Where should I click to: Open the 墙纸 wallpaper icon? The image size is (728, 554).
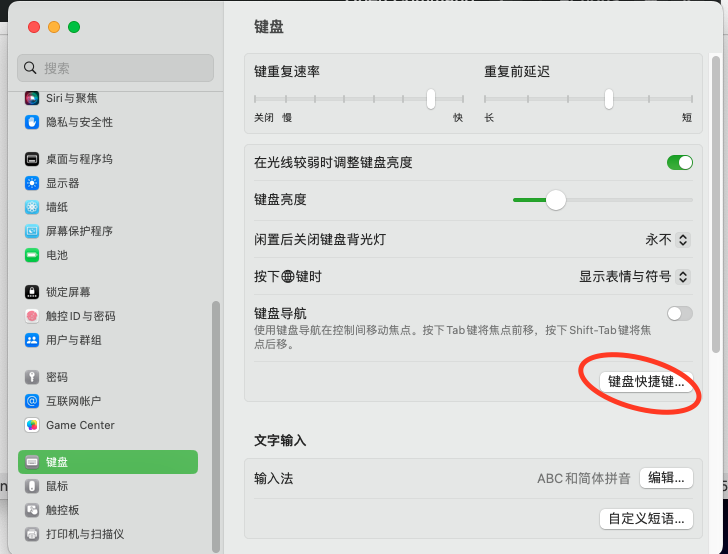pos(32,207)
